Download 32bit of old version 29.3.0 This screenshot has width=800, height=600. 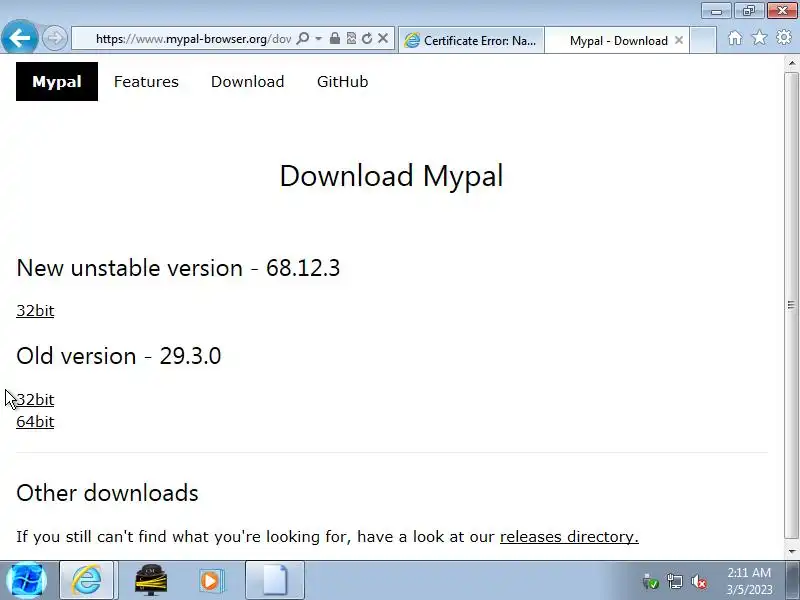35,399
